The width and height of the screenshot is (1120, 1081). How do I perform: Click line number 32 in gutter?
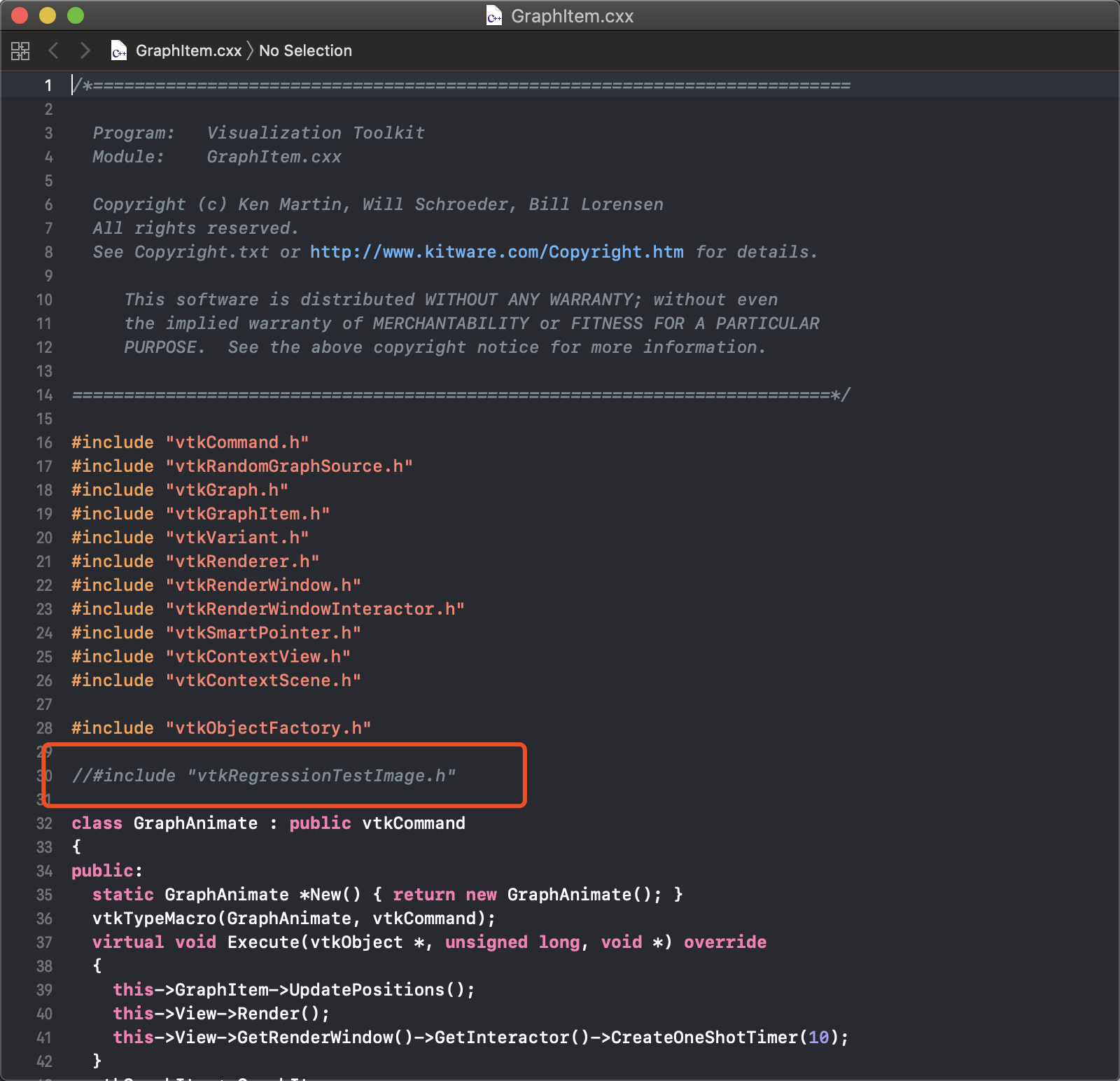coord(44,823)
